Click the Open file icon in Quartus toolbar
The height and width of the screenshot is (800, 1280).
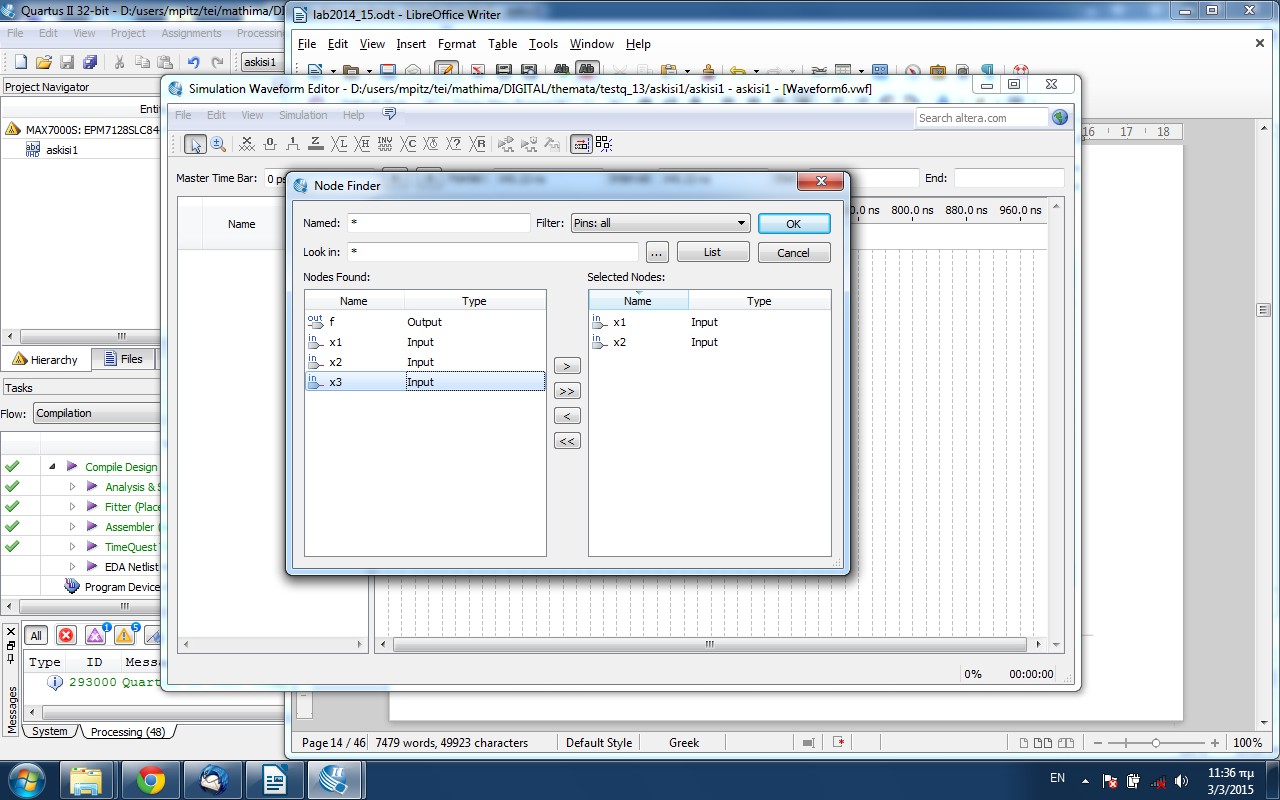[x=43, y=62]
